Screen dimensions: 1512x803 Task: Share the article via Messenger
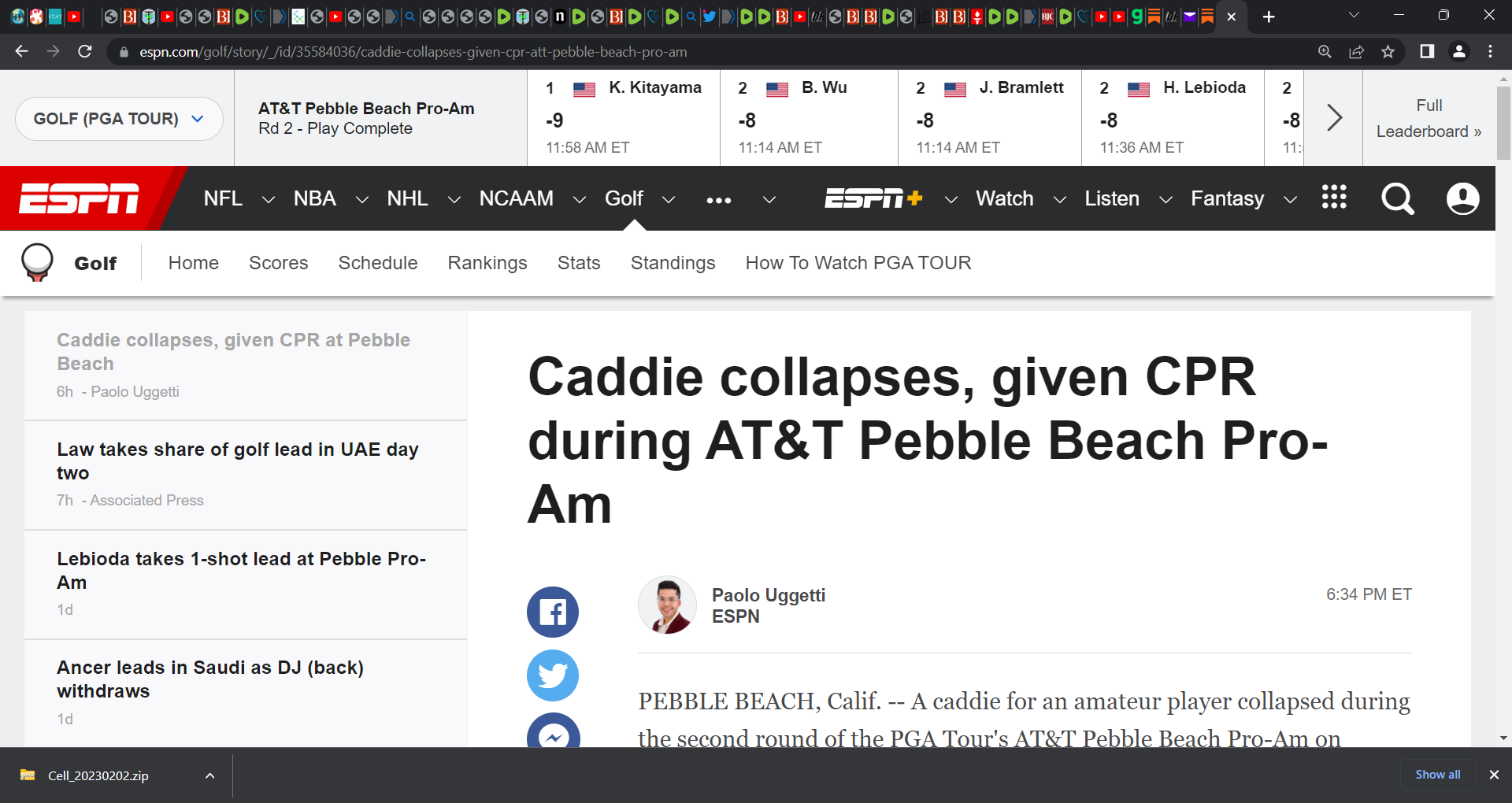(x=552, y=735)
